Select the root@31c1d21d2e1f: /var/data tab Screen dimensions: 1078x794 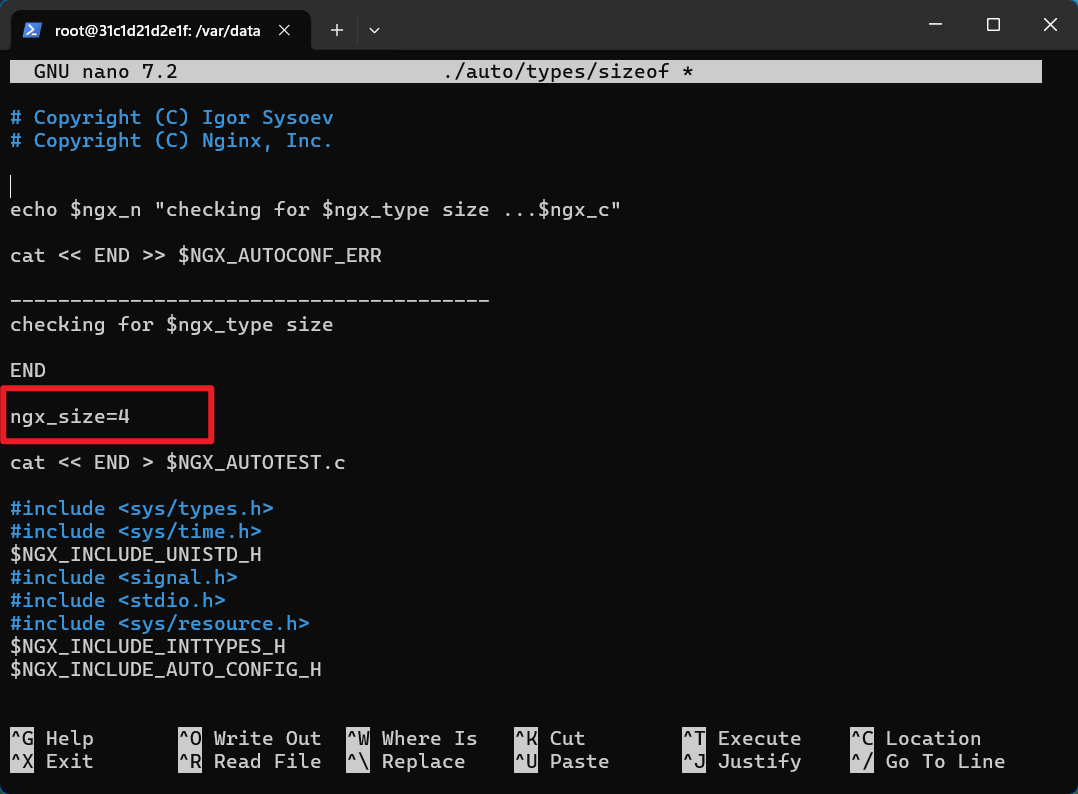tap(160, 30)
